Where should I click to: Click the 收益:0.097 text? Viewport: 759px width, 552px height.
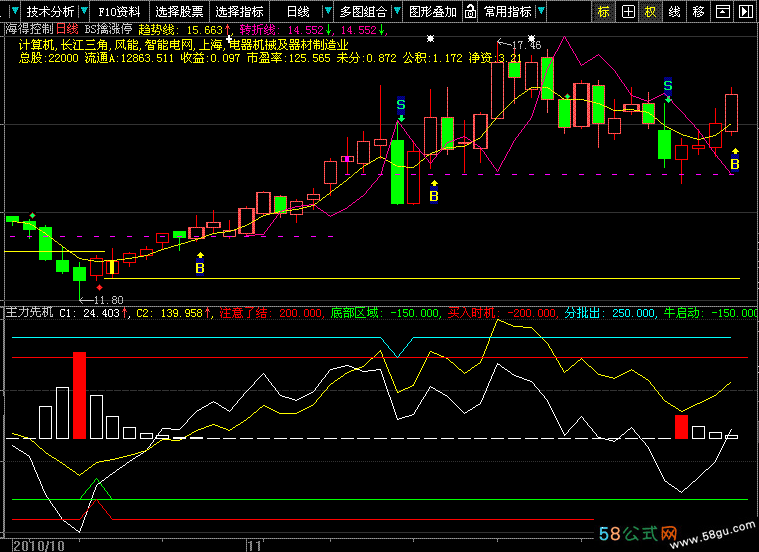(210, 59)
